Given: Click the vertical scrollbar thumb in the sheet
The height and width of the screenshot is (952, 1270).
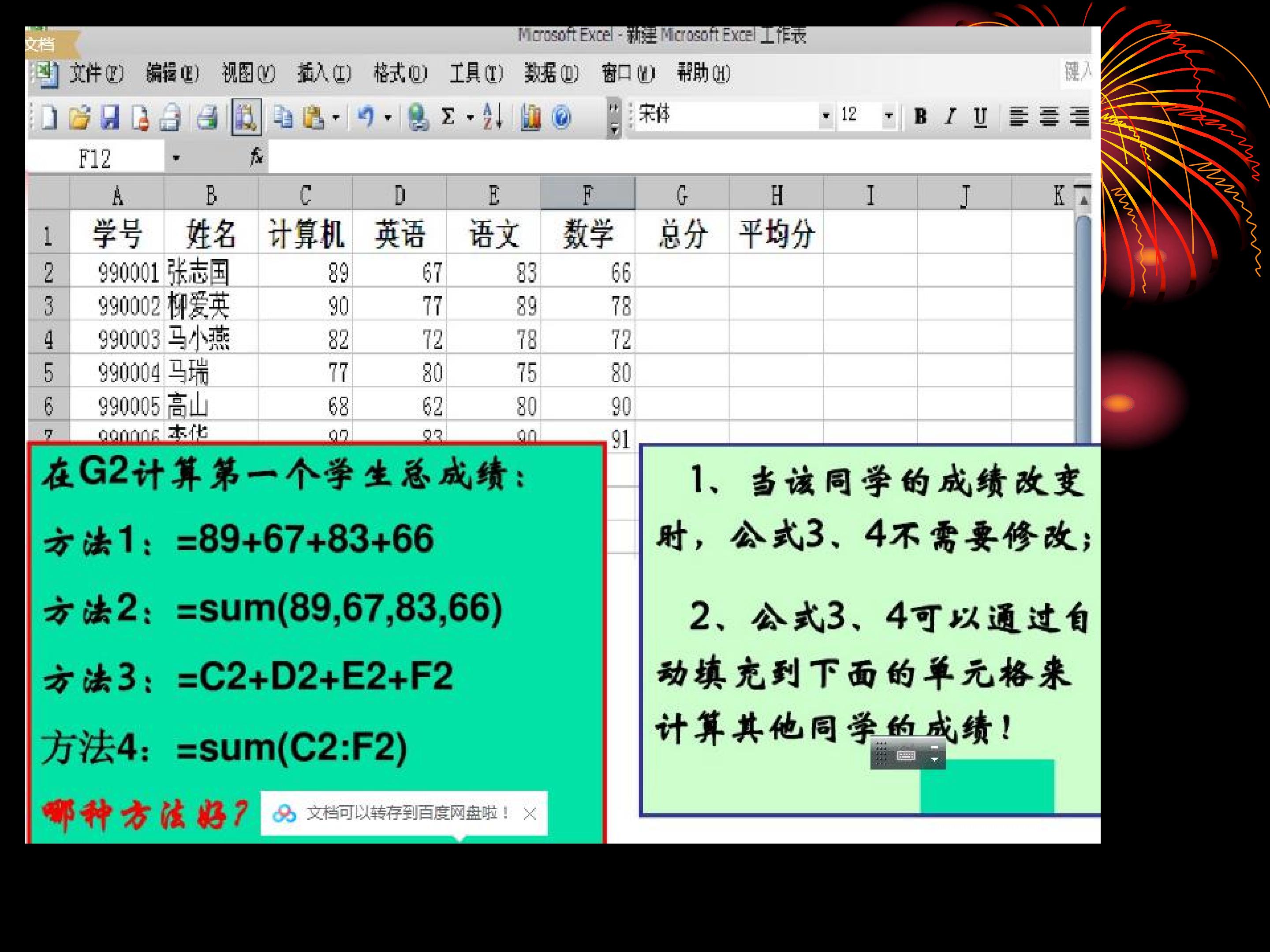Looking at the screenshot, I should 1083,328.
